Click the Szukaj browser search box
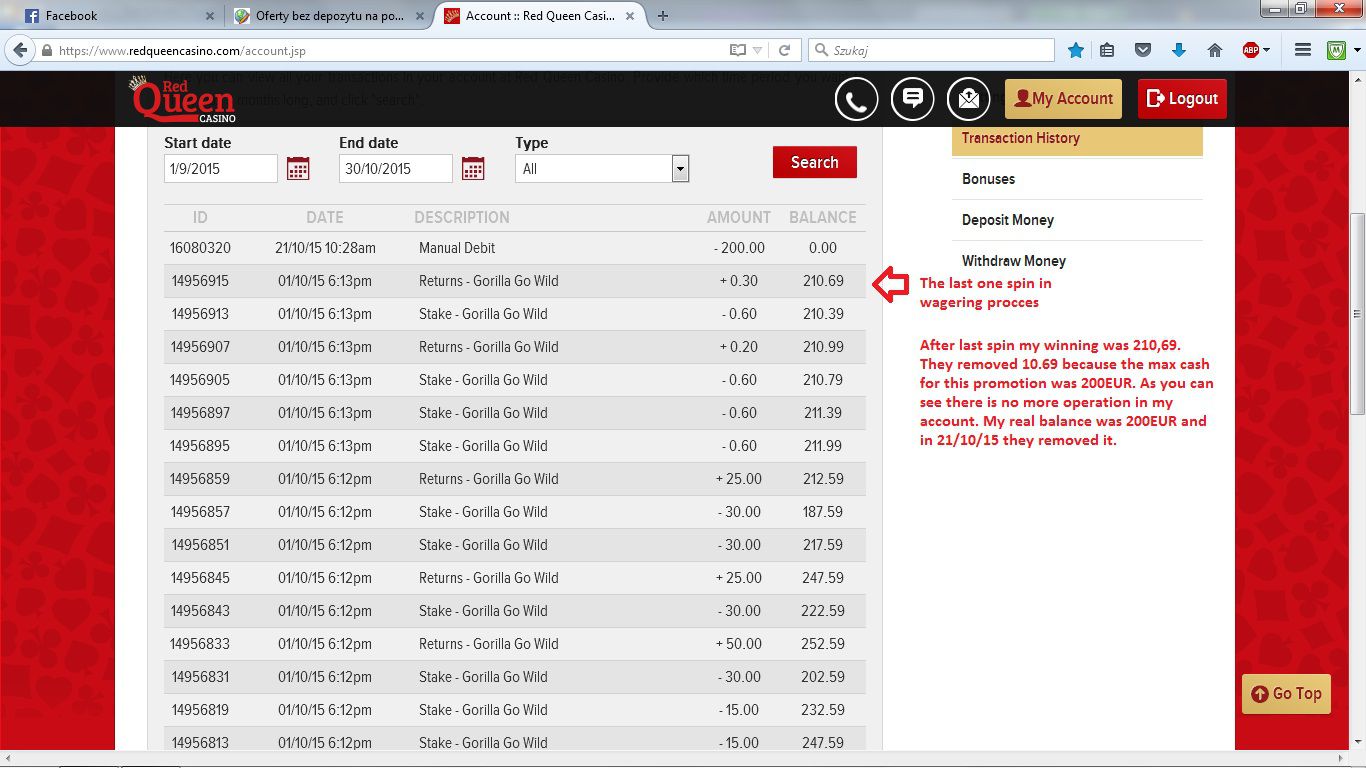1366x768 pixels. point(931,50)
